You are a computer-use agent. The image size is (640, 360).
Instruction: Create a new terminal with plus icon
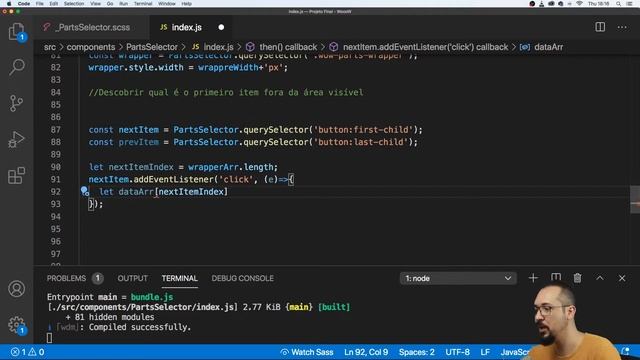pos(533,278)
